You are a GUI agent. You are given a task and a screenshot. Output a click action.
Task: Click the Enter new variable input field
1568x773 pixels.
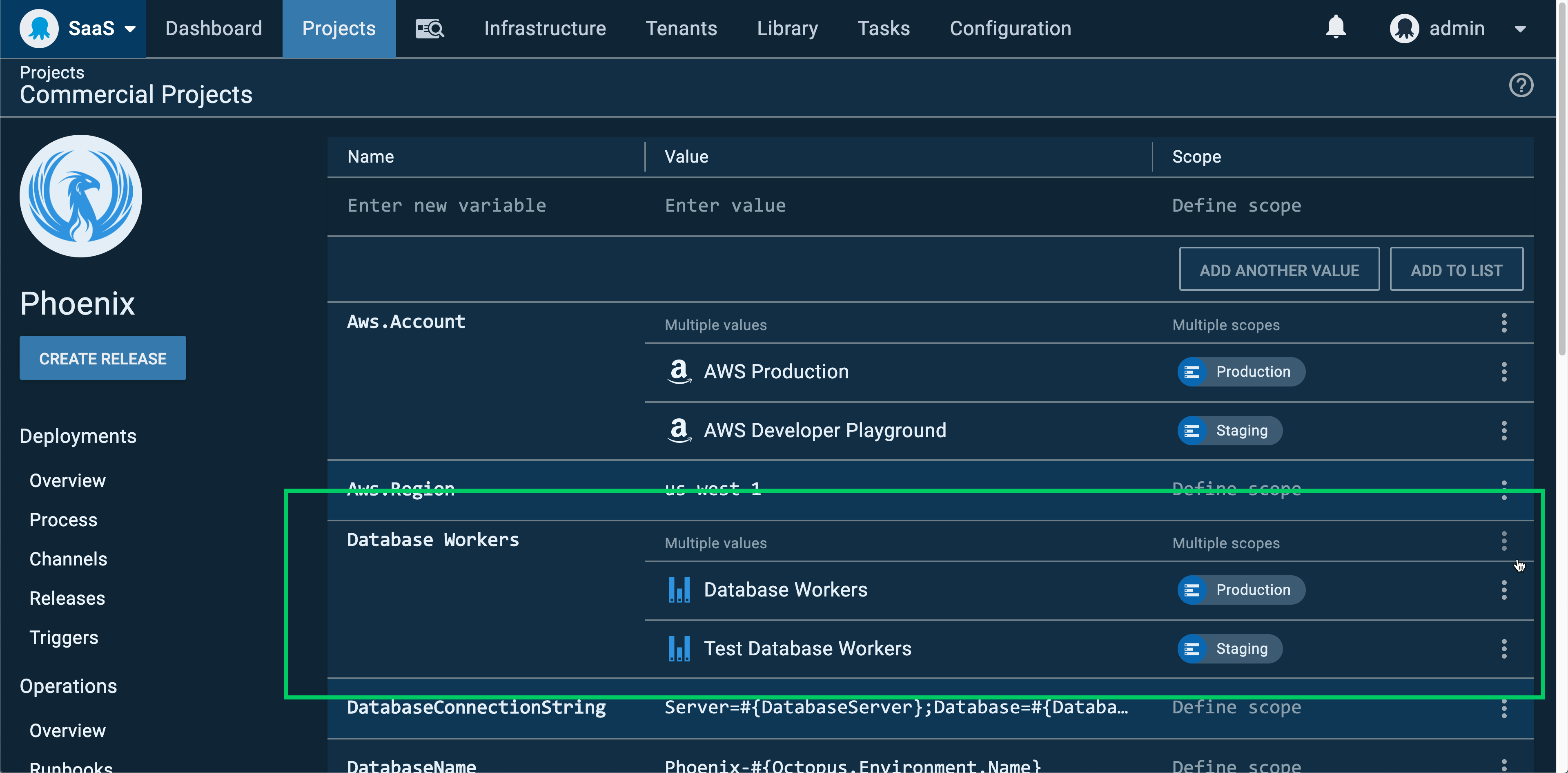pos(448,205)
